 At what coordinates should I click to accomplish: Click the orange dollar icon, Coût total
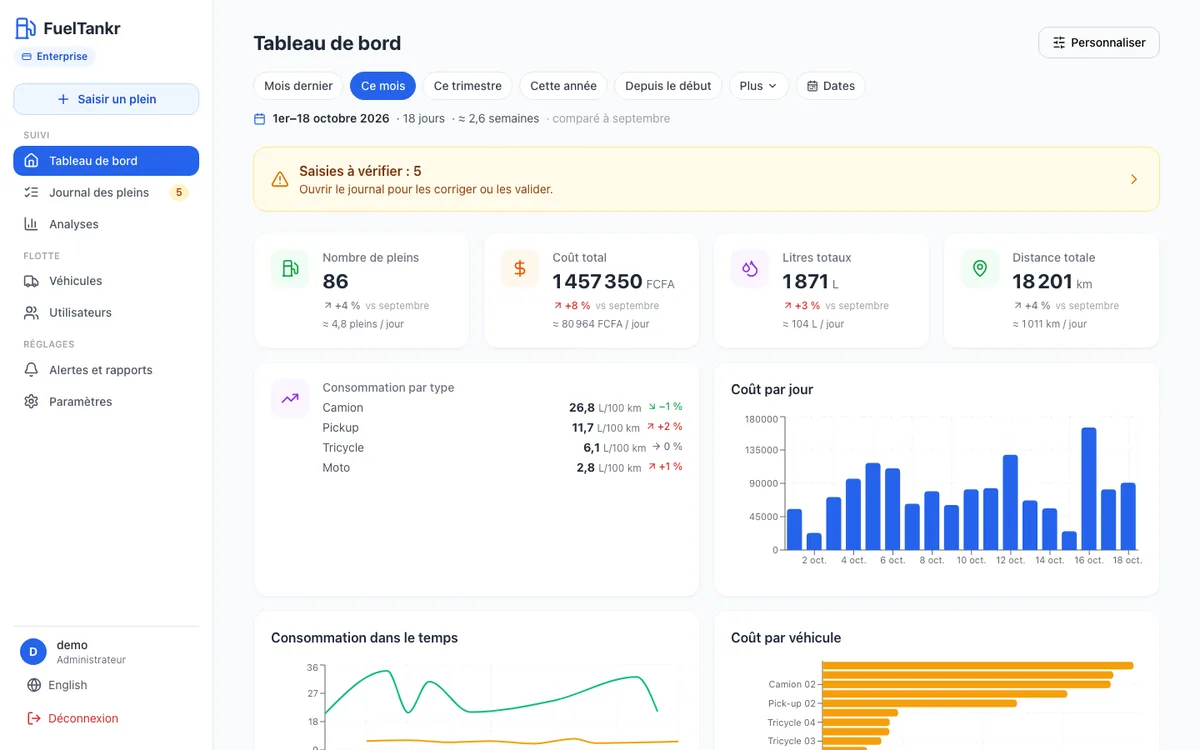[x=520, y=269]
